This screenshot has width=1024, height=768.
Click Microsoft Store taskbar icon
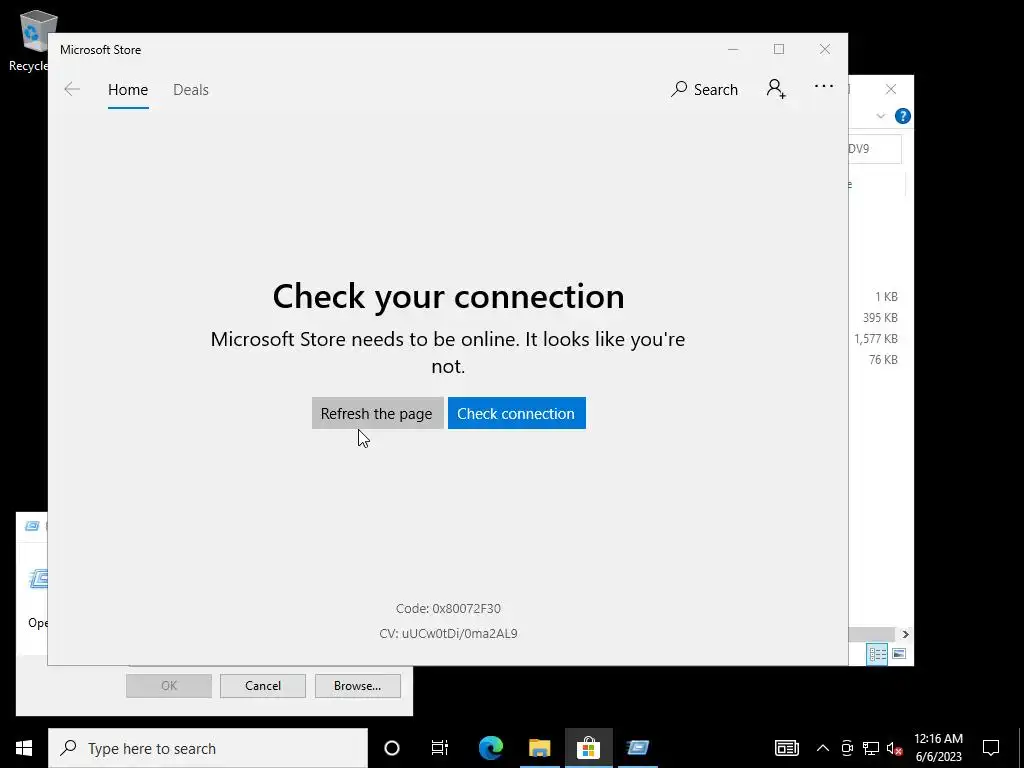pyautogui.click(x=588, y=748)
